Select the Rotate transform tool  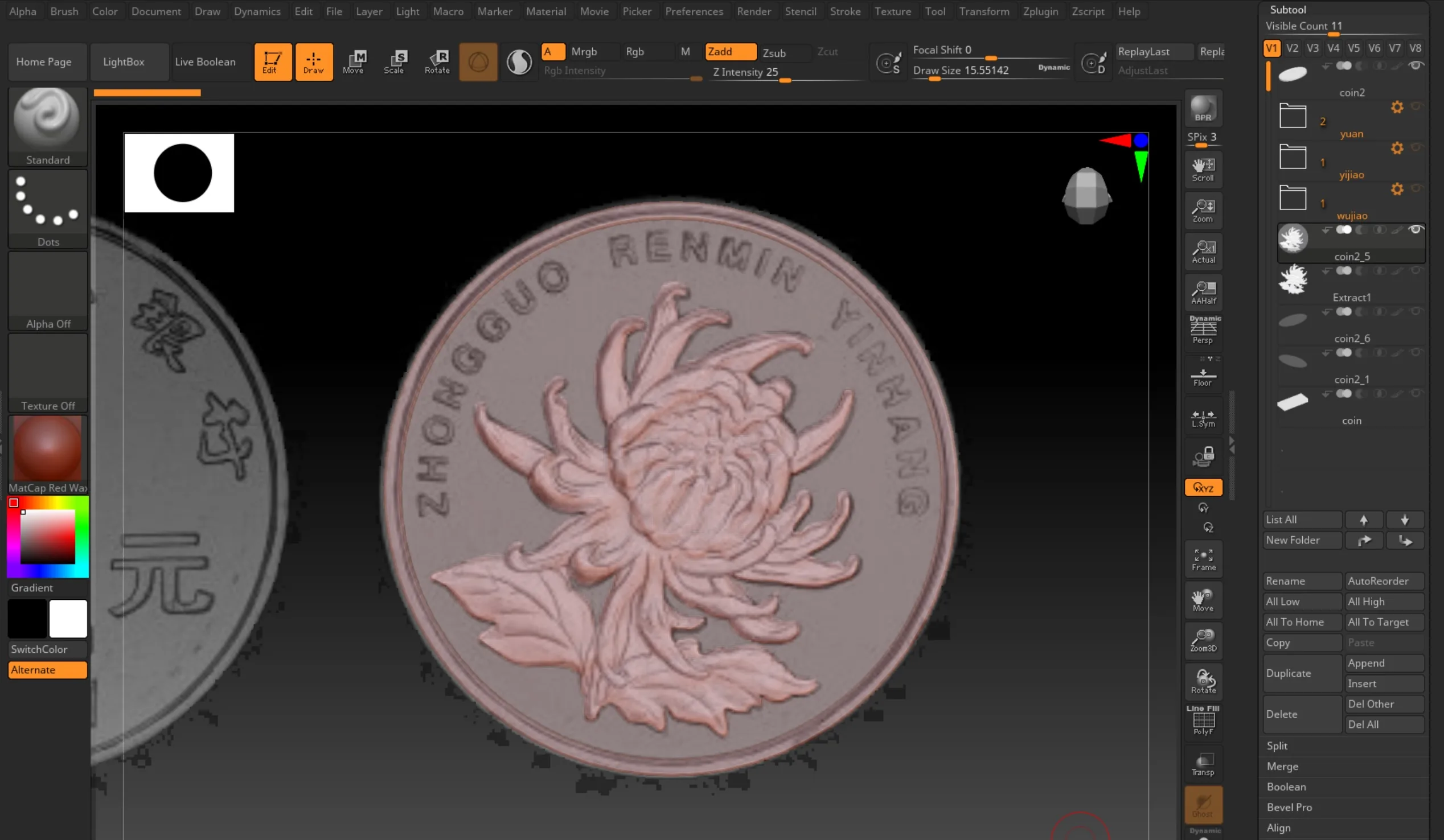tap(437, 61)
